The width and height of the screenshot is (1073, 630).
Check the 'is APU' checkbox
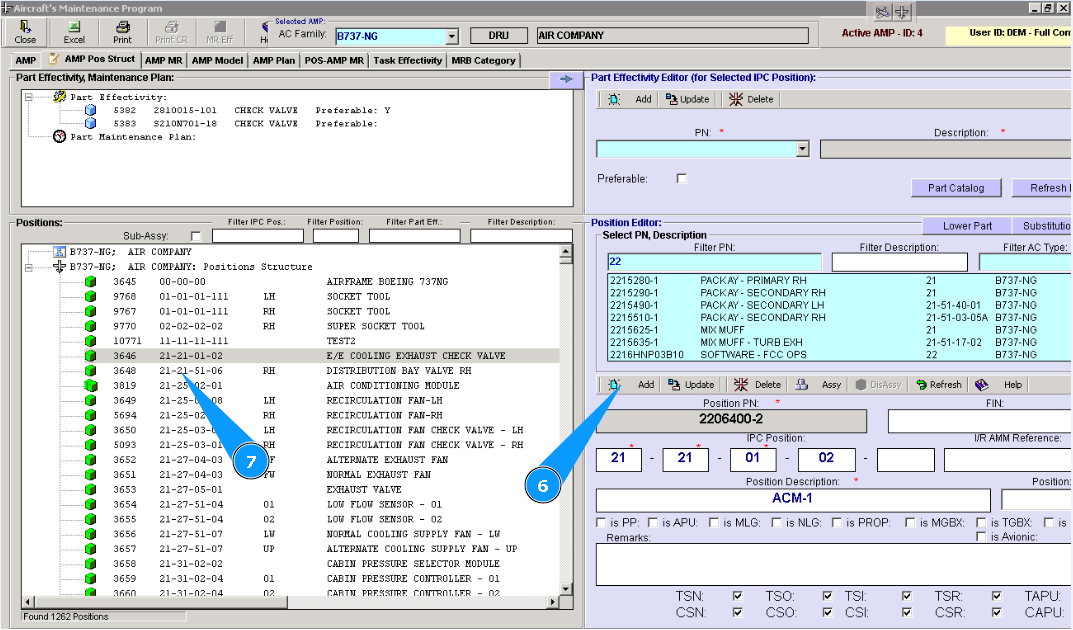(653, 522)
